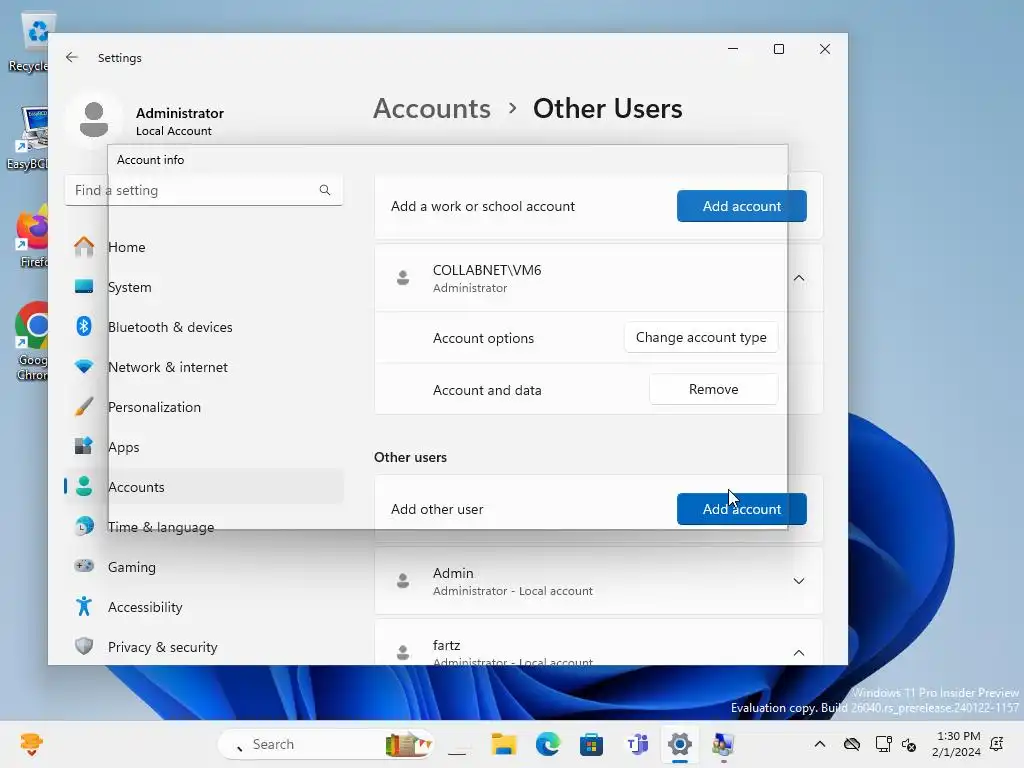The width and height of the screenshot is (1024, 768).
Task: Open the EasyBCD desktop shortcut
Action: [x=29, y=138]
